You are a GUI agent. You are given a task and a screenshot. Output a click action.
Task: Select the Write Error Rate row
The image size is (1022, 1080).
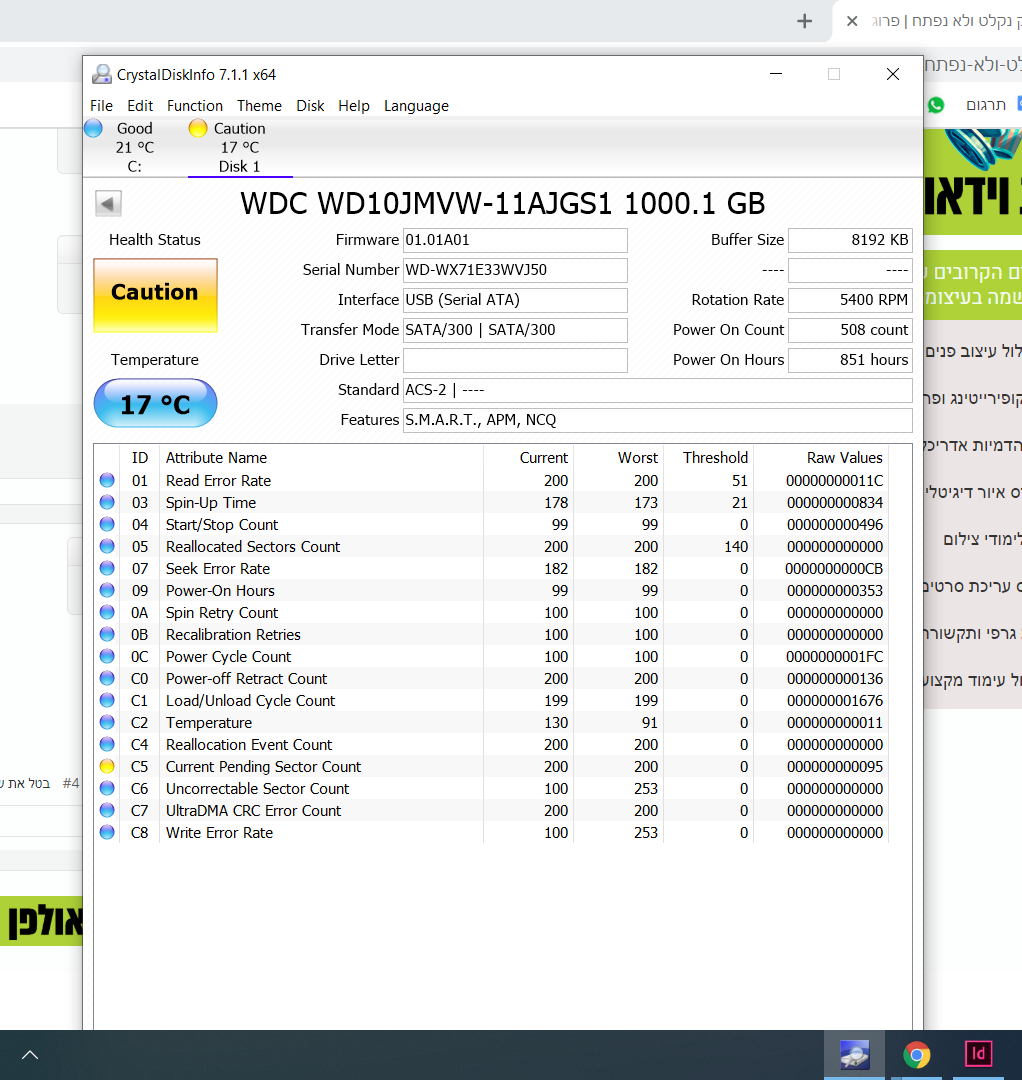[491, 833]
